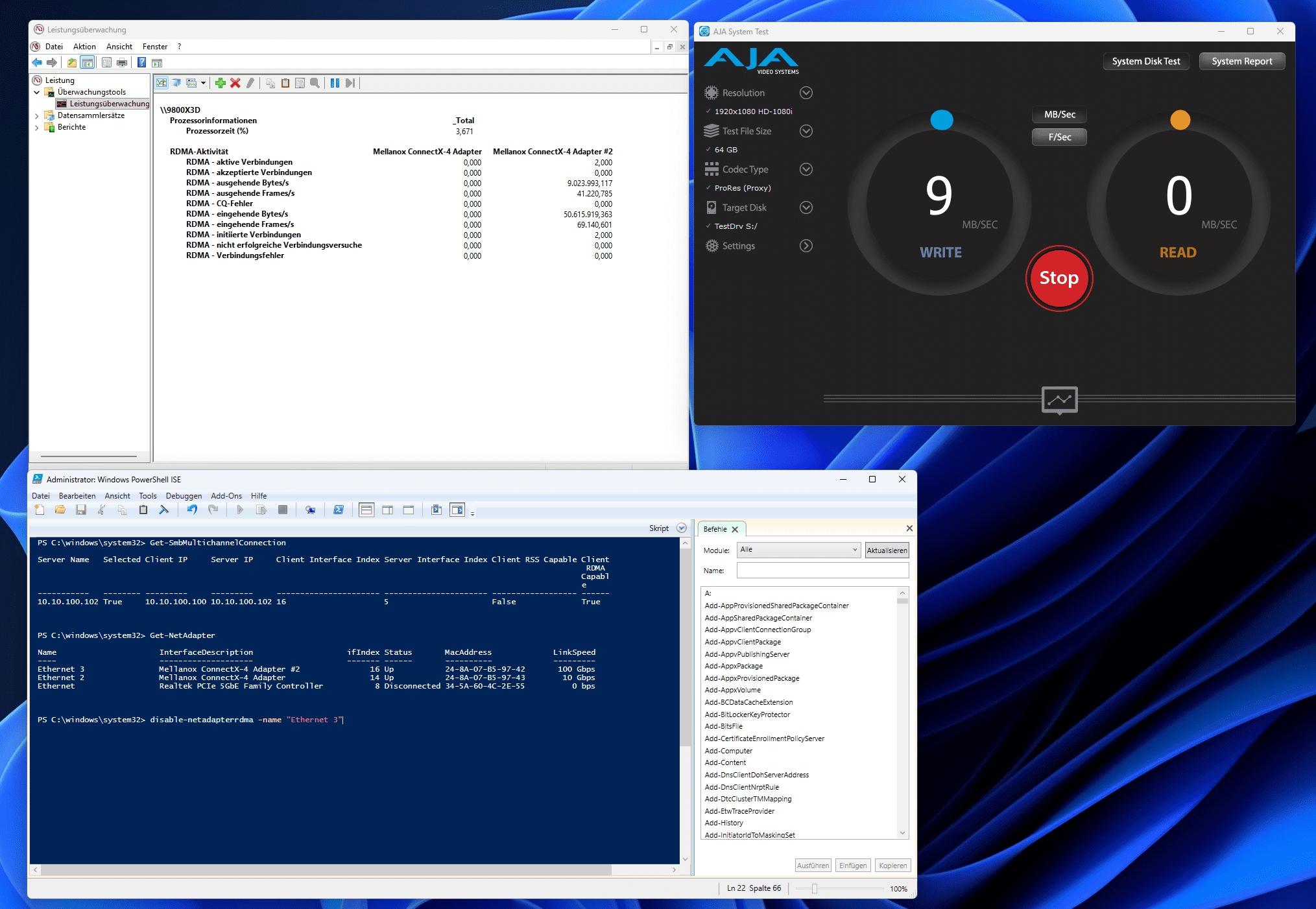Expand the Skript pane chevron in ISE
The height and width of the screenshot is (909, 1316).
click(x=682, y=528)
